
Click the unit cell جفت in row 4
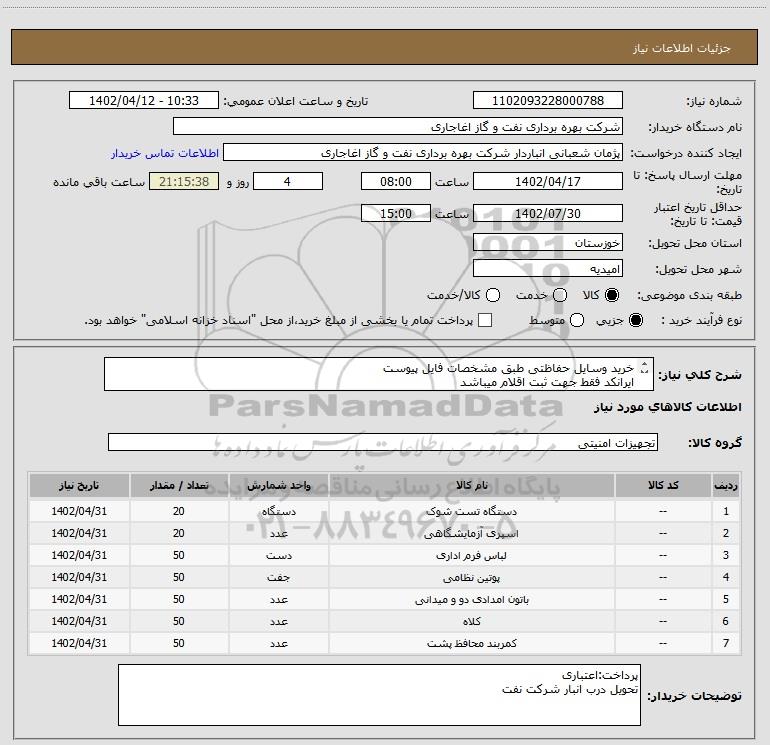(x=278, y=578)
